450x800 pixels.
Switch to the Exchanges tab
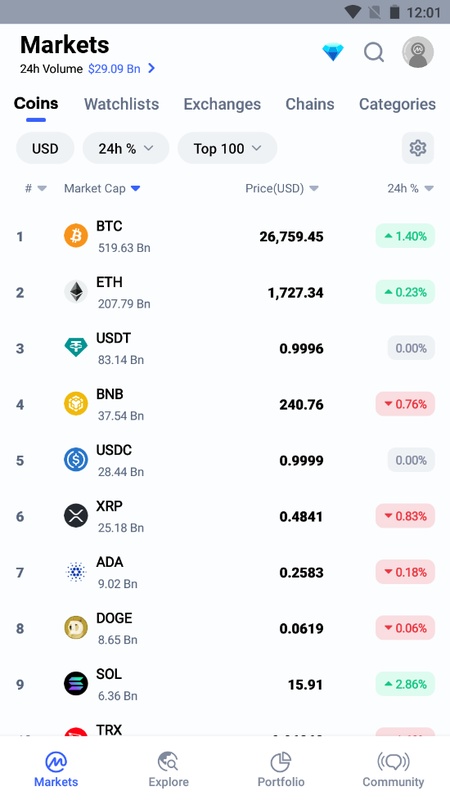(222, 104)
